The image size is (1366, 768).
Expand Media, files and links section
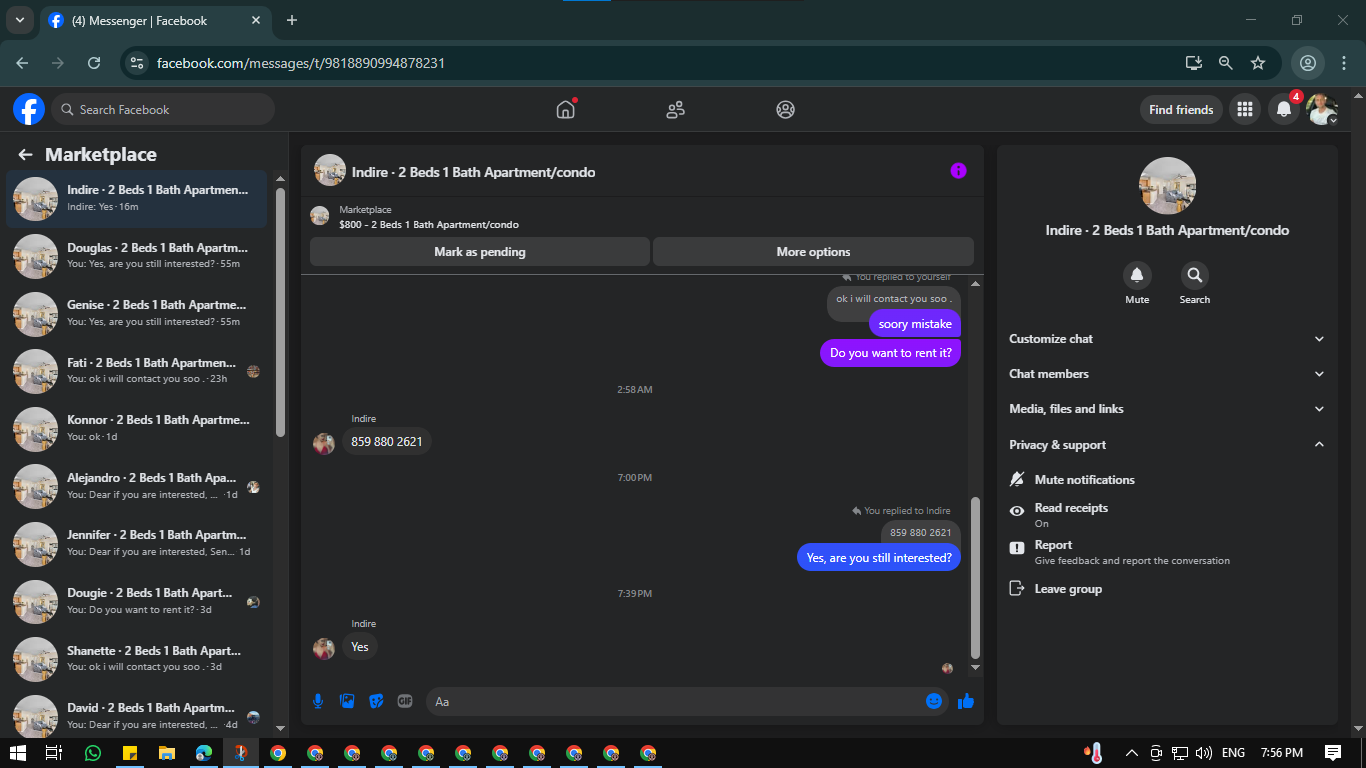click(1167, 409)
